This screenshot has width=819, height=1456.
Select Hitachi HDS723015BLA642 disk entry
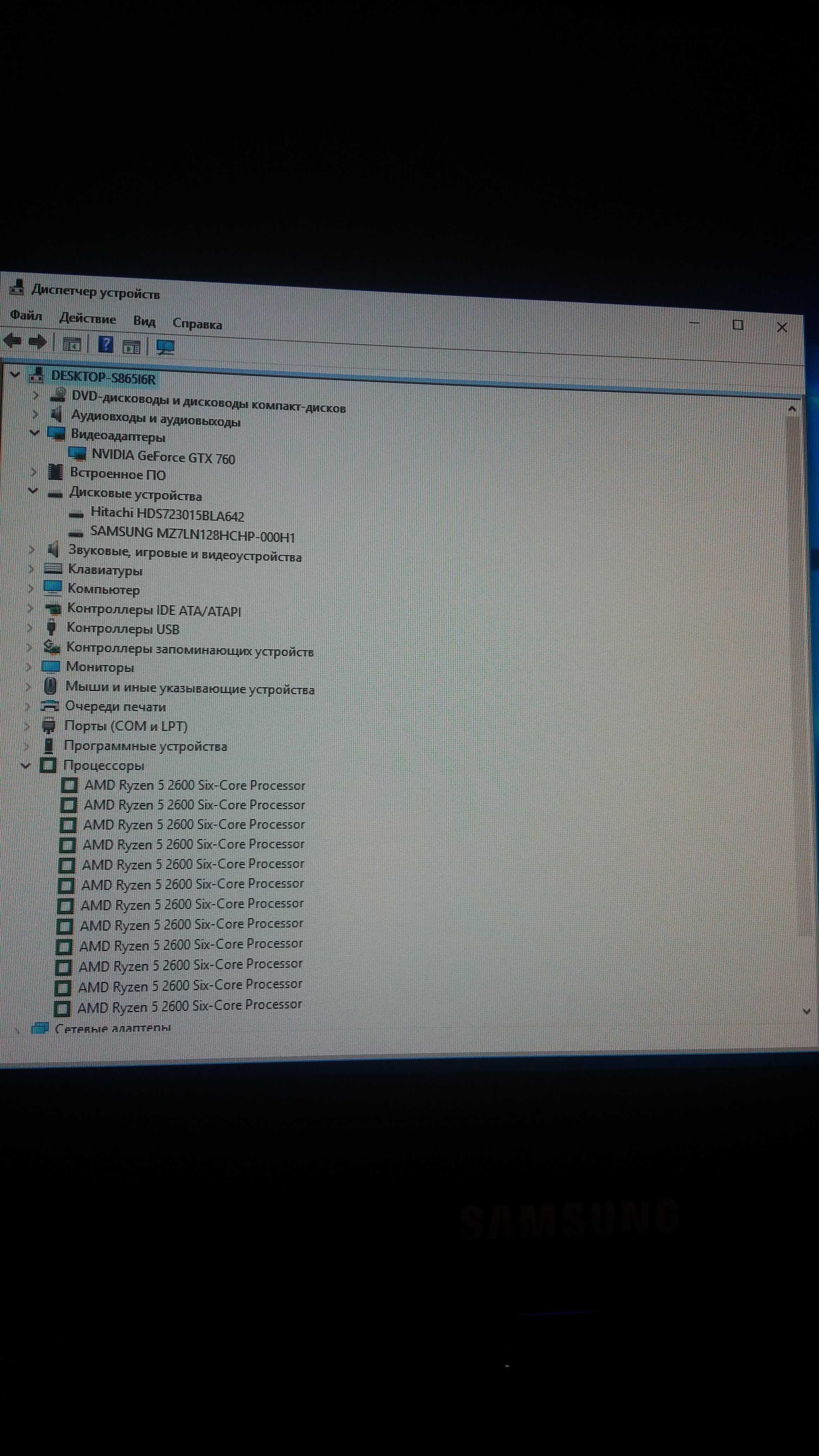pos(167,514)
